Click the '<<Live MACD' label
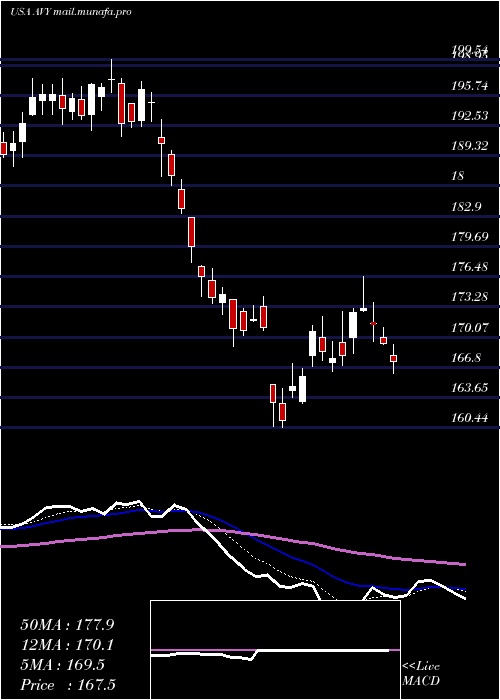The image size is (500, 700). [x=421, y=674]
